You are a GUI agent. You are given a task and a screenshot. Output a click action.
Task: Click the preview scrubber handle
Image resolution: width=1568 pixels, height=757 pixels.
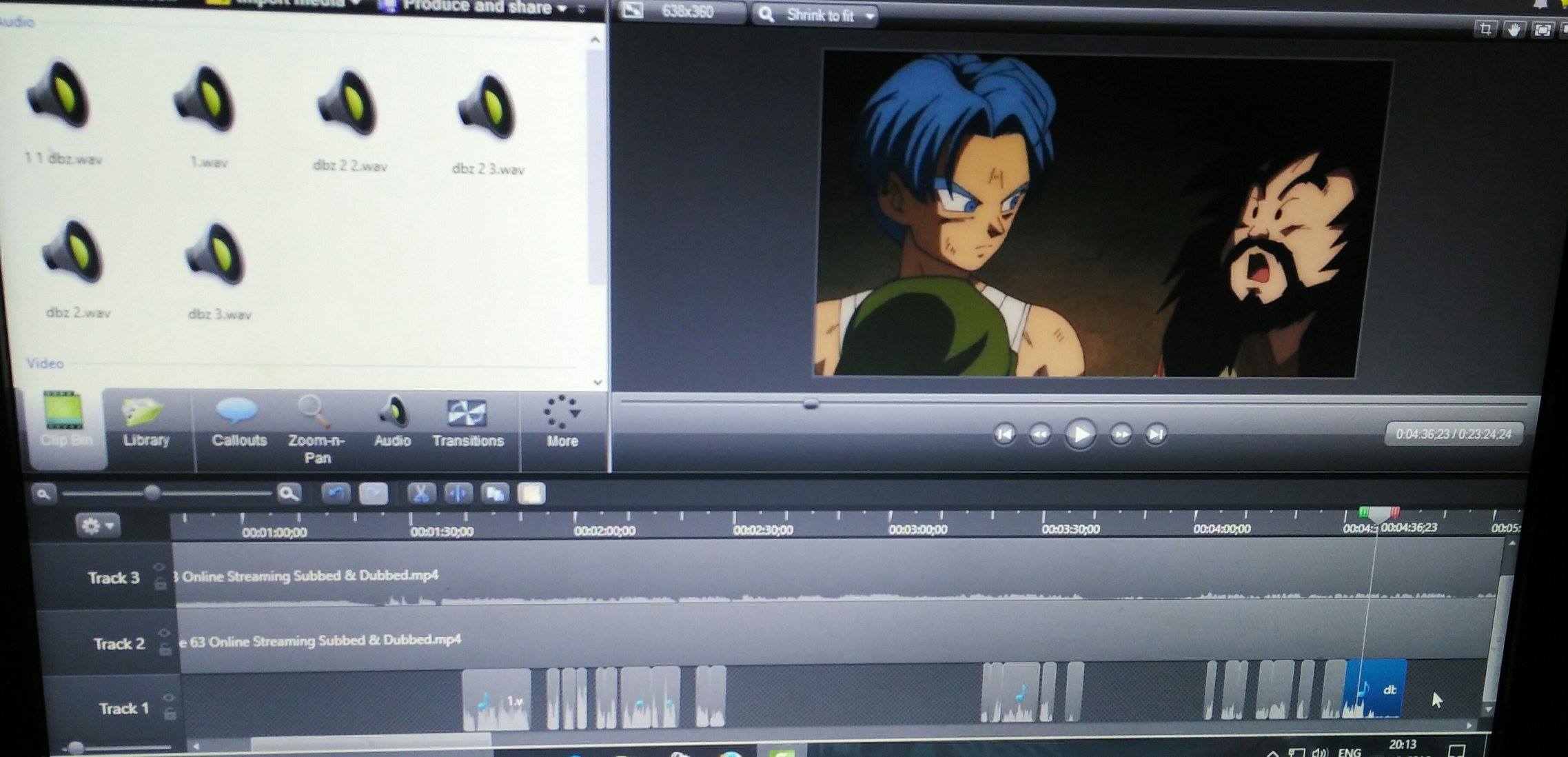coord(811,403)
